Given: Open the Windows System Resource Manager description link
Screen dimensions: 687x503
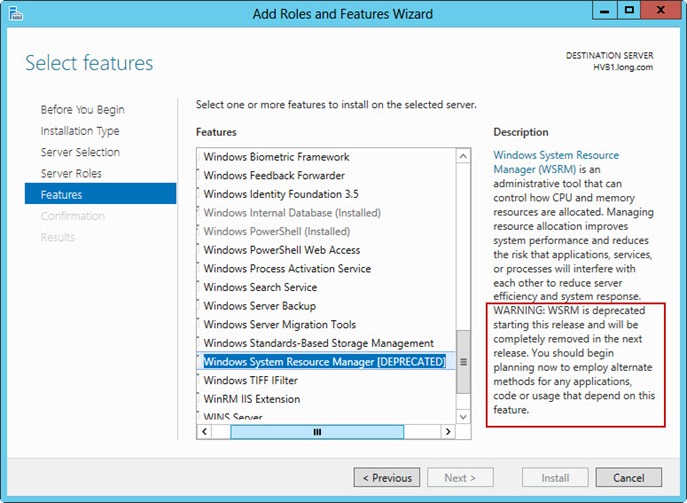Looking at the screenshot, I should coord(556,162).
